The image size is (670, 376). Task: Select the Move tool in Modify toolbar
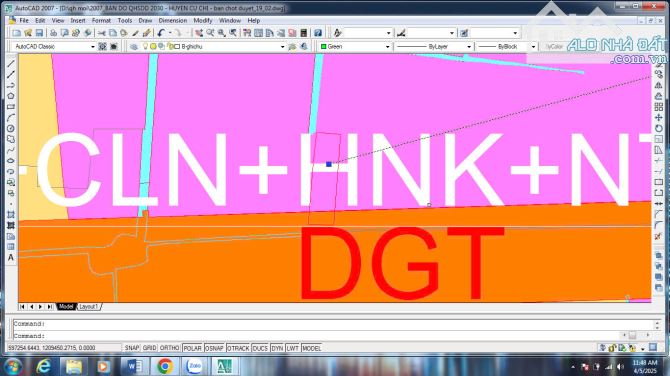click(x=658, y=118)
